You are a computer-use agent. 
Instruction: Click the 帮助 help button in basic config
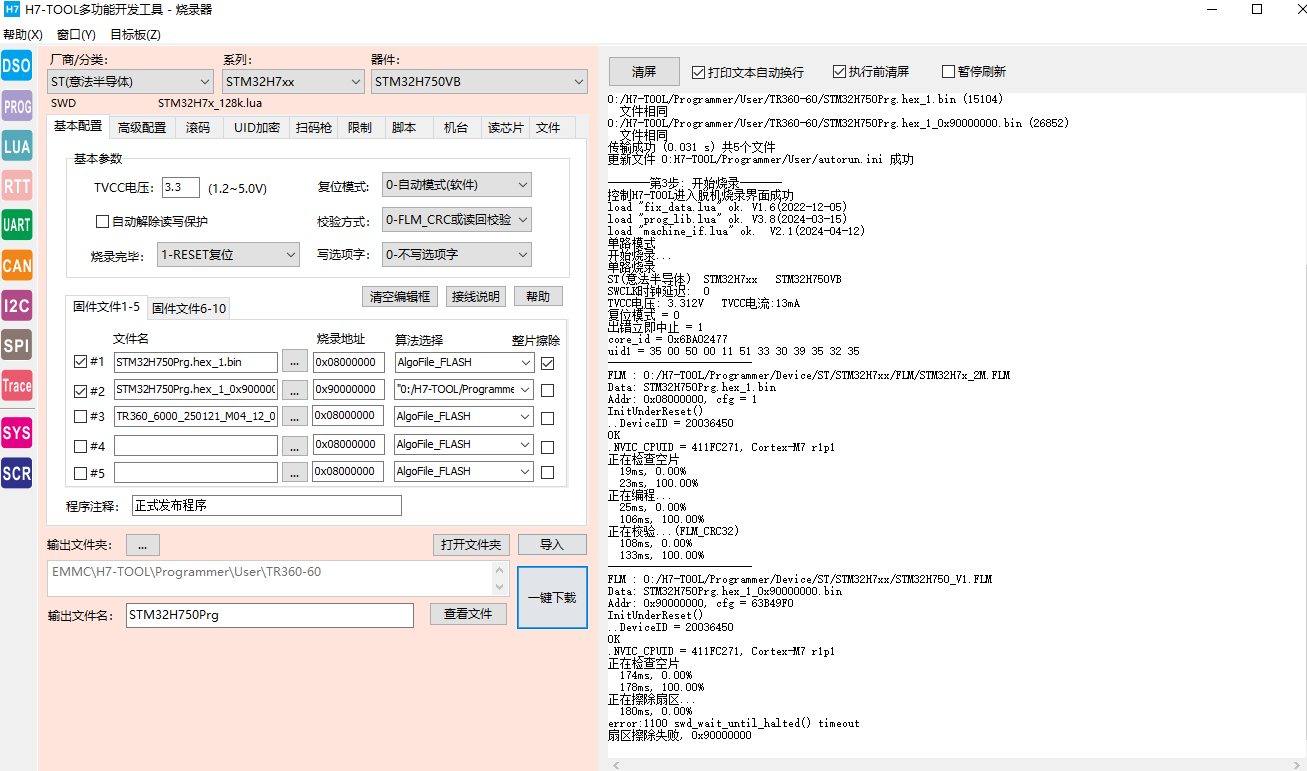pyautogui.click(x=538, y=297)
